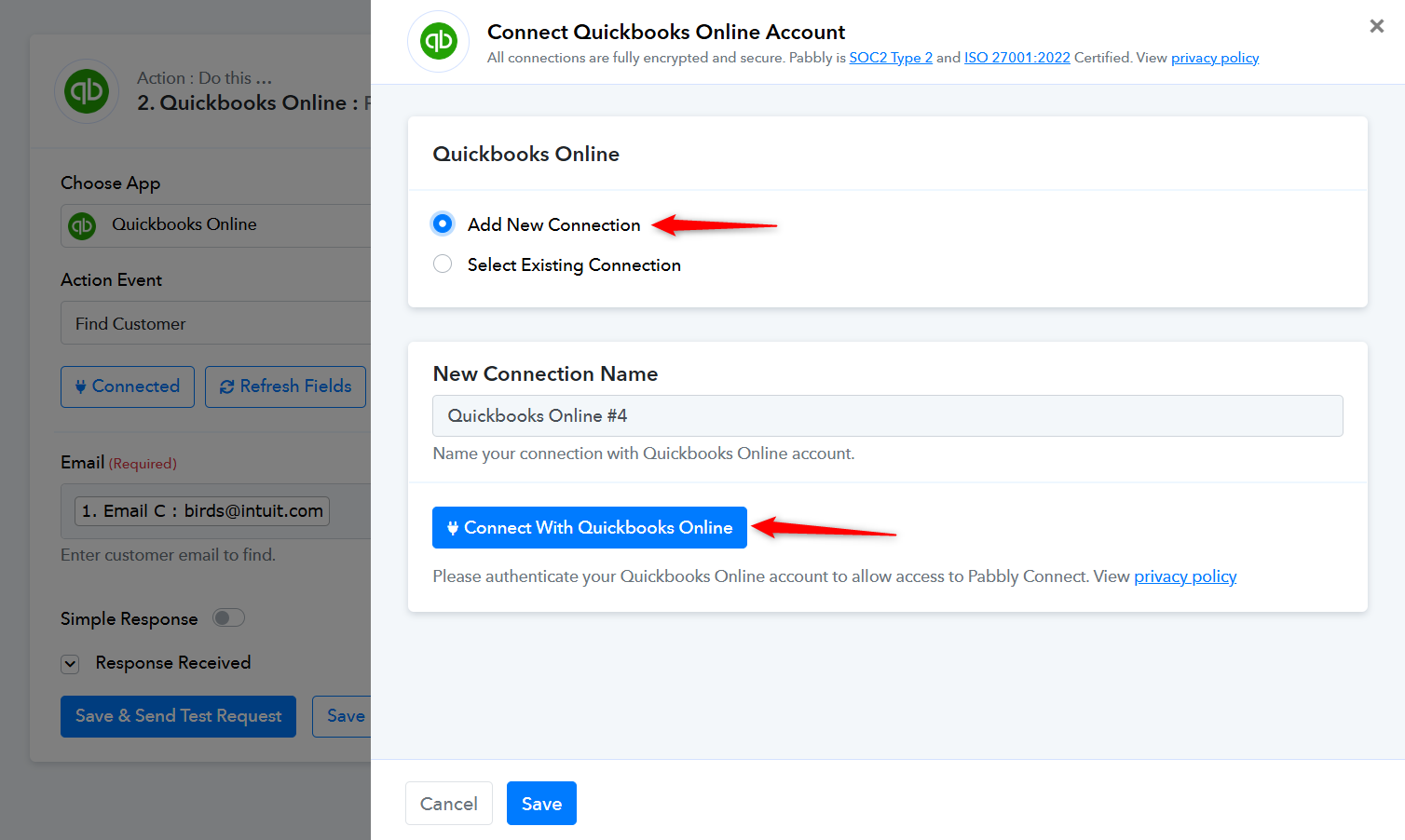Click Save & Send Test Request
Viewport: 1405px width, 840px height.
[x=178, y=716]
